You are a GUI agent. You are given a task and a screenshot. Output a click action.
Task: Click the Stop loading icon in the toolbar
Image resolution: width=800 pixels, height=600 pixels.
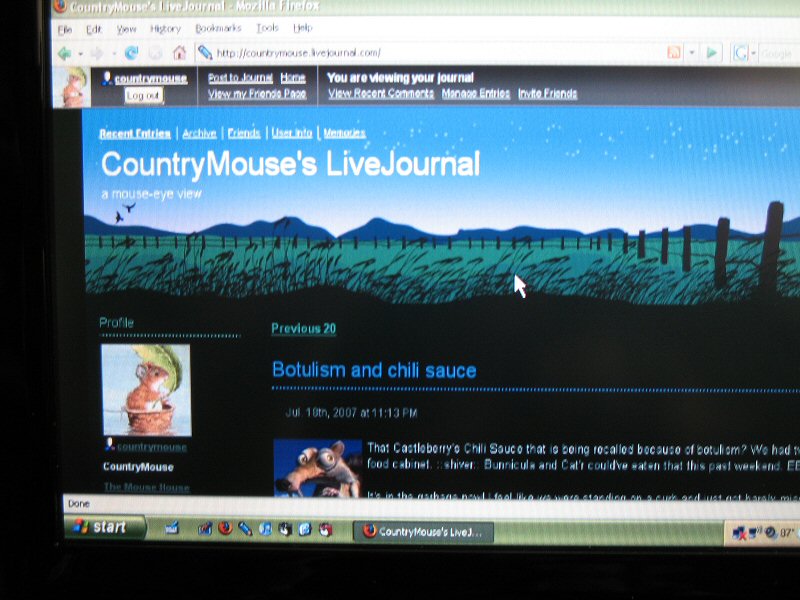[156, 53]
